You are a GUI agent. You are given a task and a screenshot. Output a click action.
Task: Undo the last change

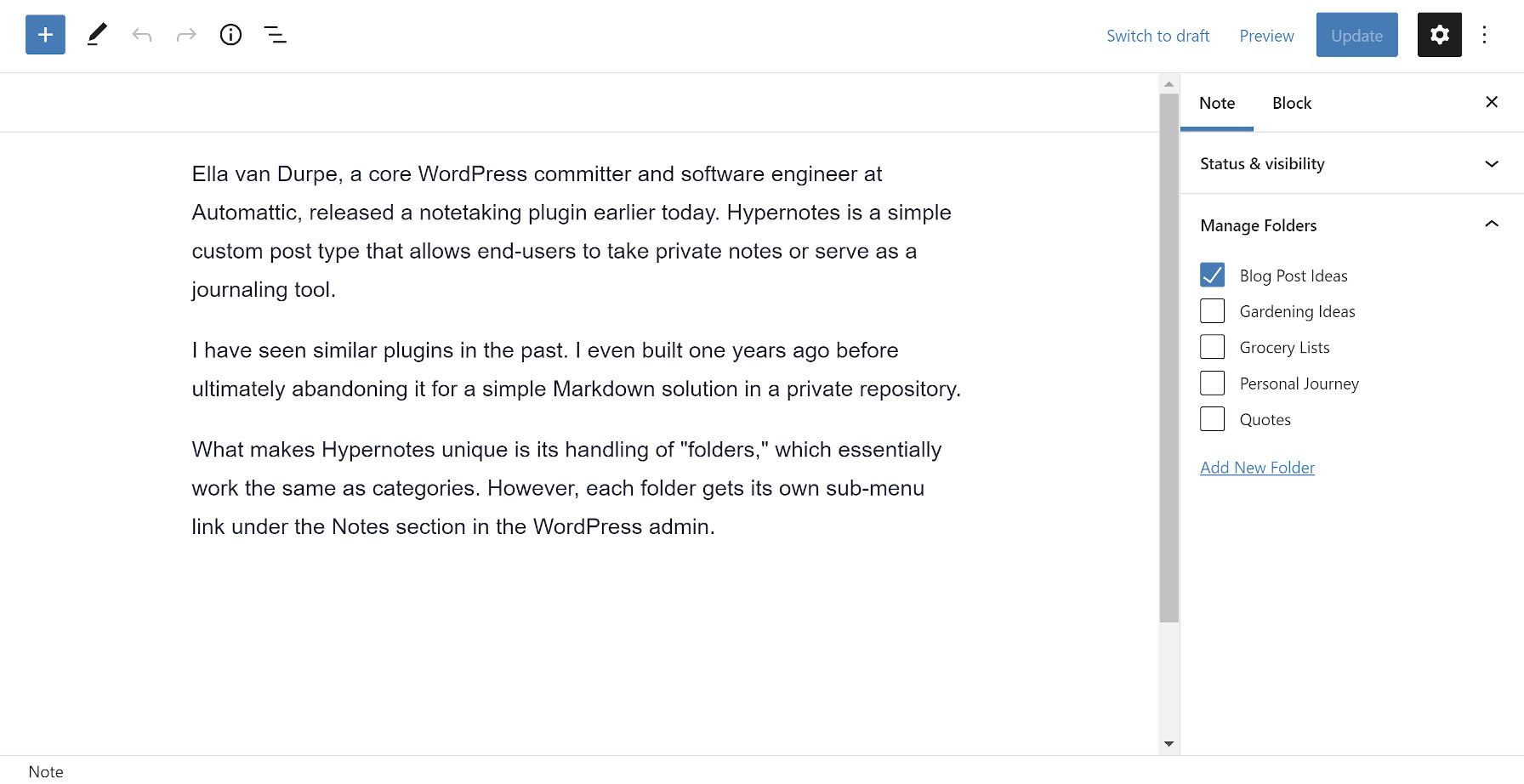pyautogui.click(x=142, y=35)
